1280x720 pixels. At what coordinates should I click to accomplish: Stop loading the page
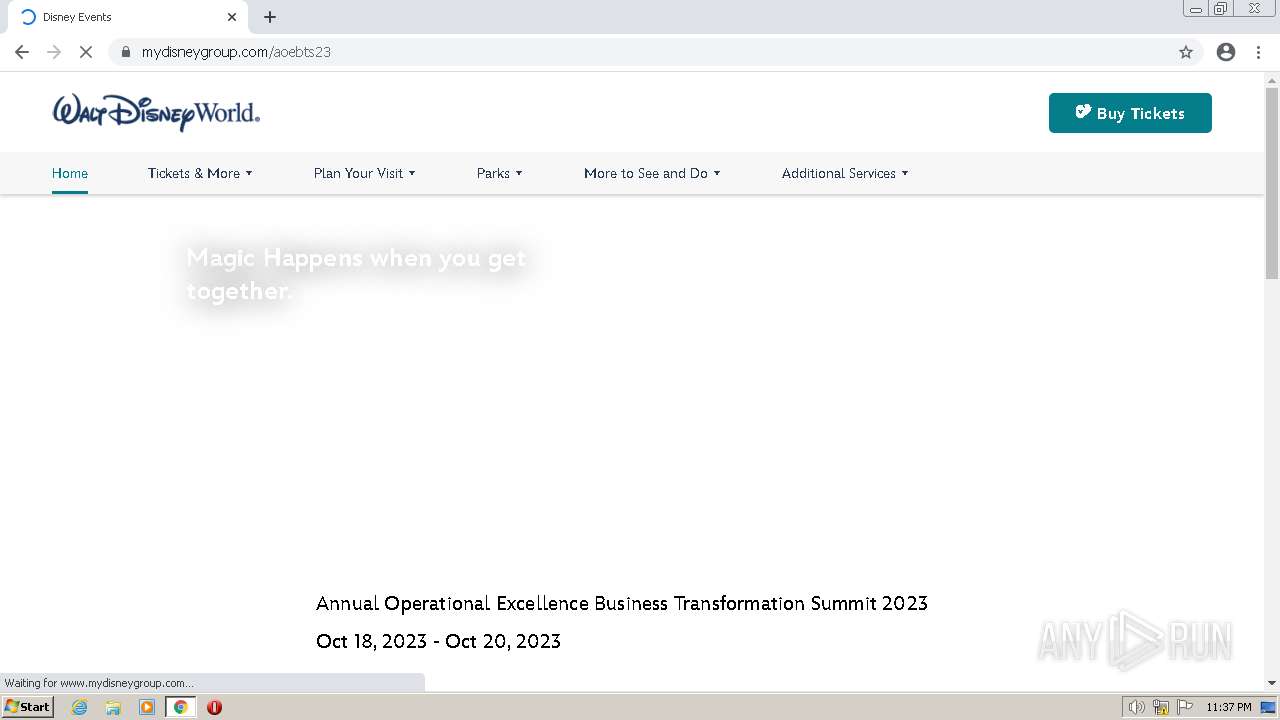[86, 52]
